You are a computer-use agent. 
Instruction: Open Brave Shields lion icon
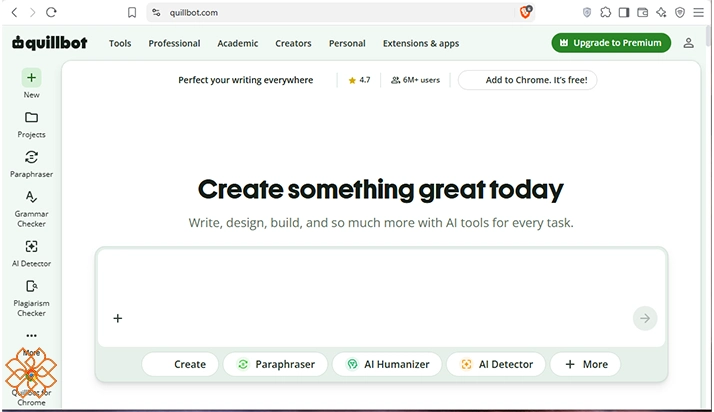coord(525,12)
